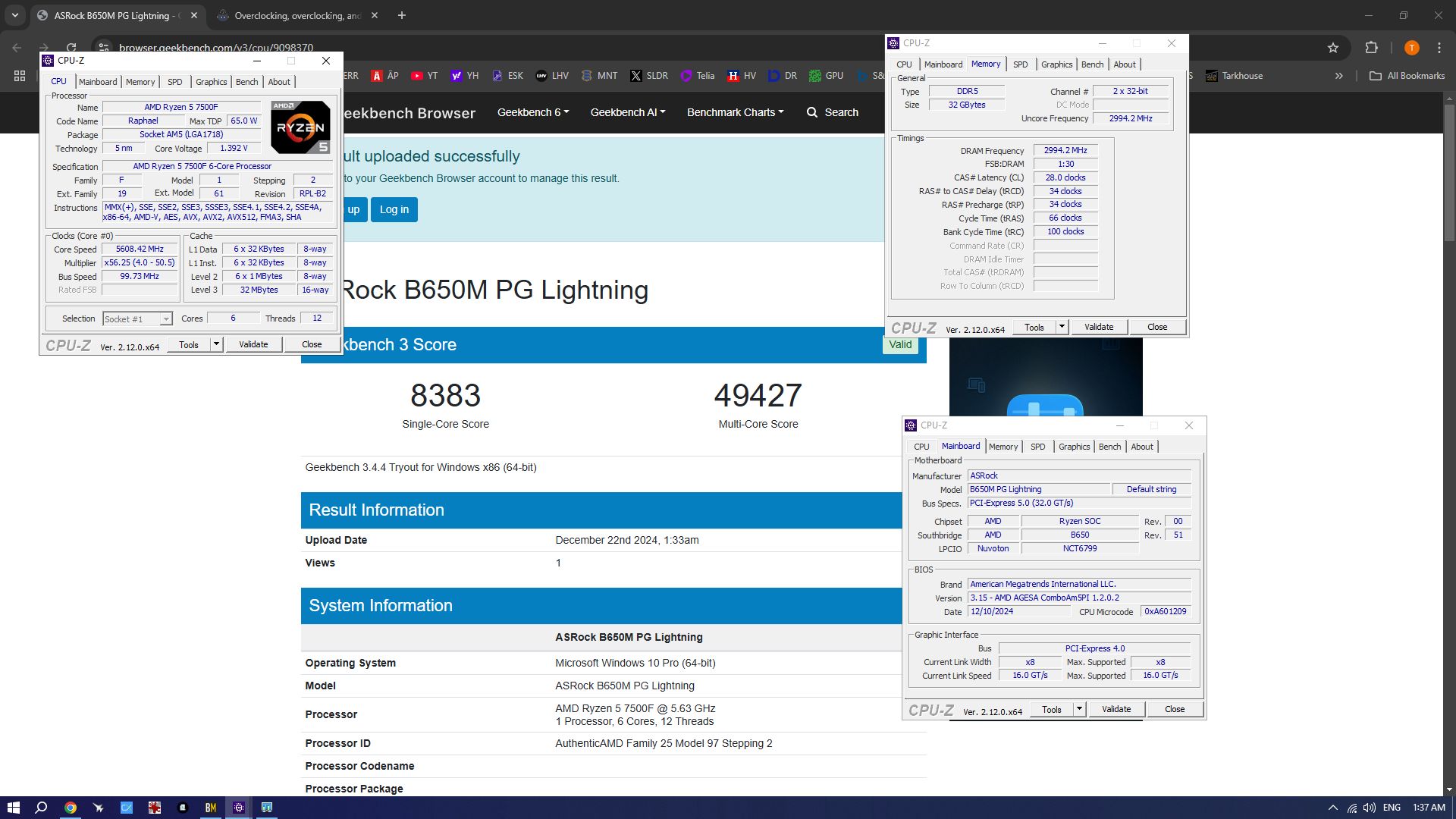
Task: Open the Windows Start menu
Action: [13, 808]
